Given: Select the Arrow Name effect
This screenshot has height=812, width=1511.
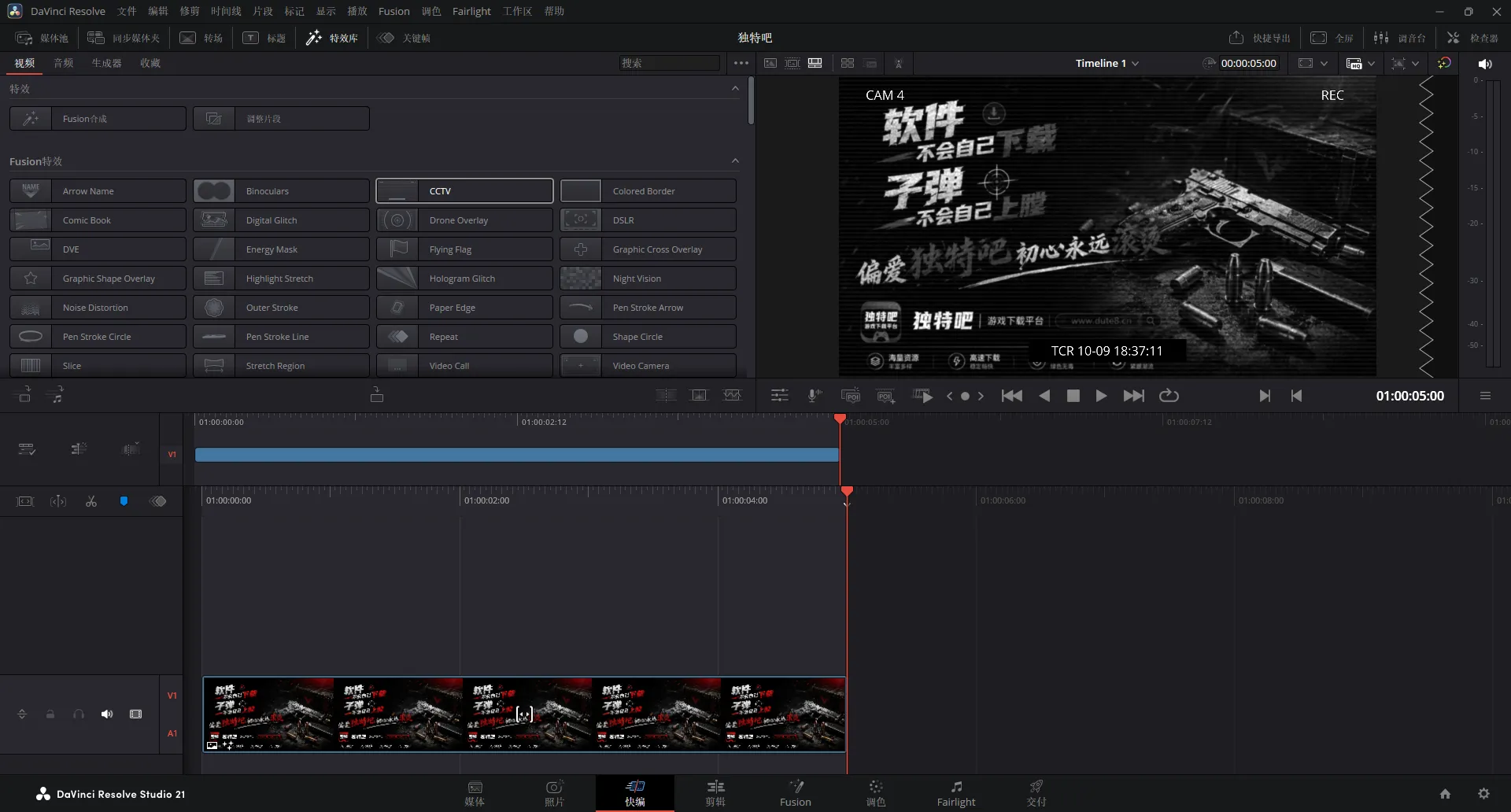Looking at the screenshot, I should 98,191.
